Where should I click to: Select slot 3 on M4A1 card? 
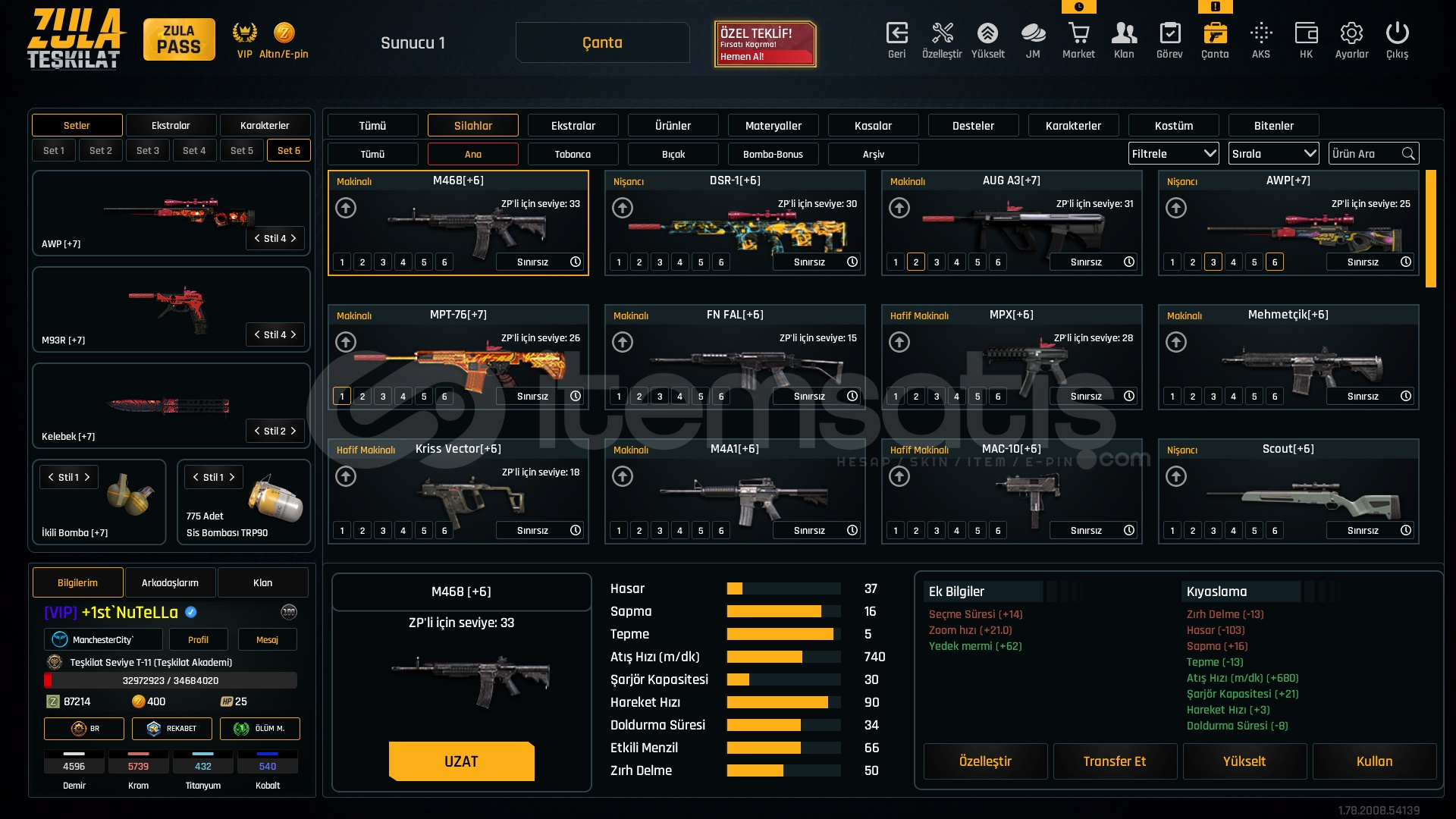click(660, 531)
